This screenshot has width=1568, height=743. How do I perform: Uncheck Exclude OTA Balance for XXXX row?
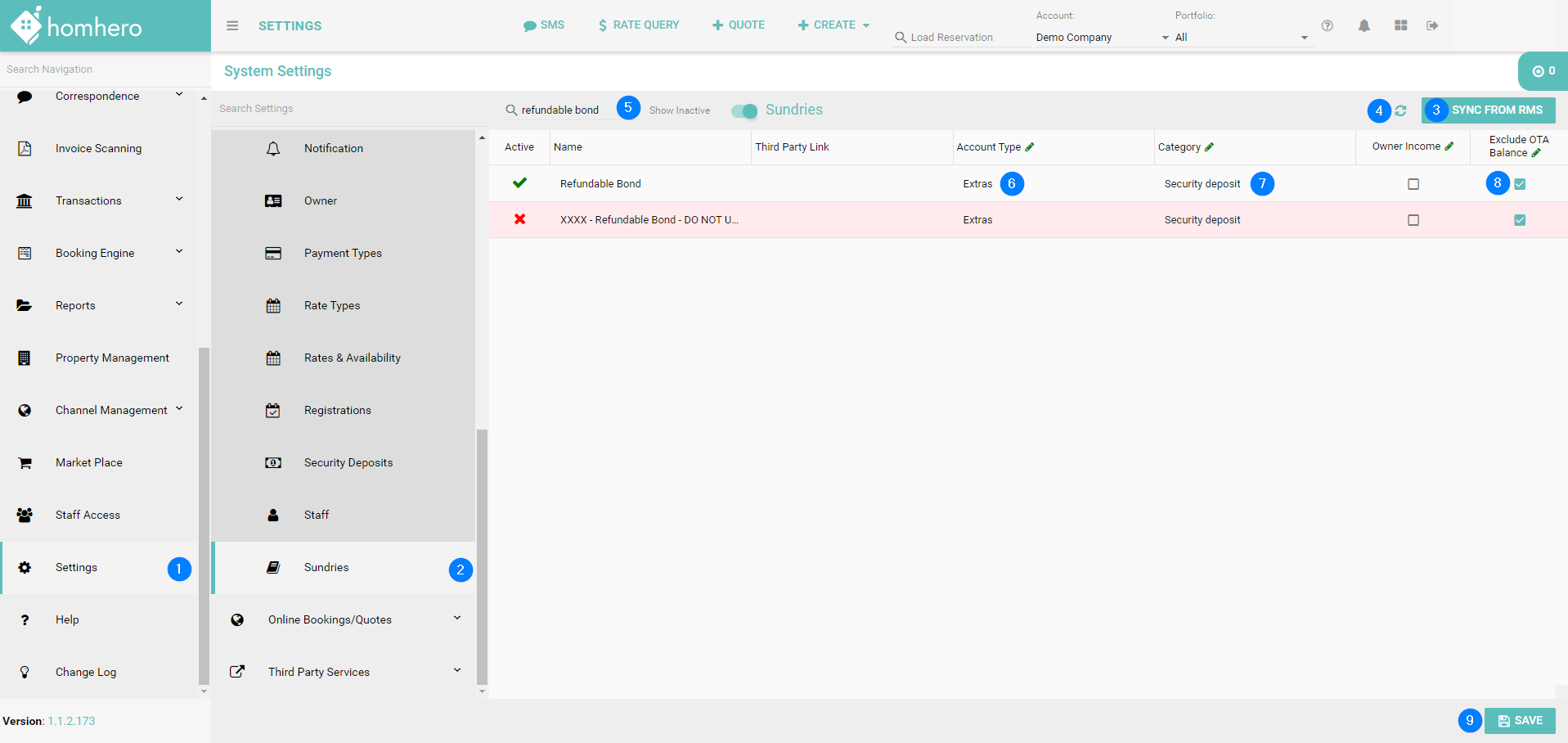(1519, 220)
